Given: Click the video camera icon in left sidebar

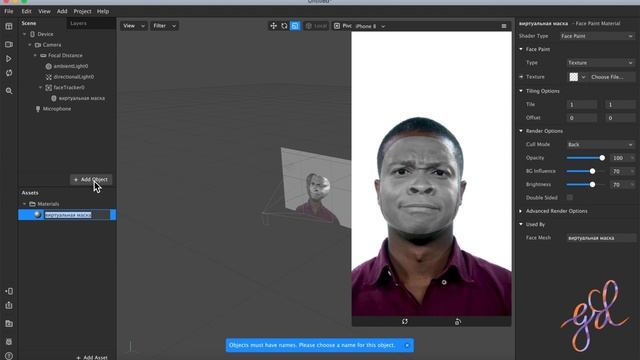Looking at the screenshot, I should (9, 44).
